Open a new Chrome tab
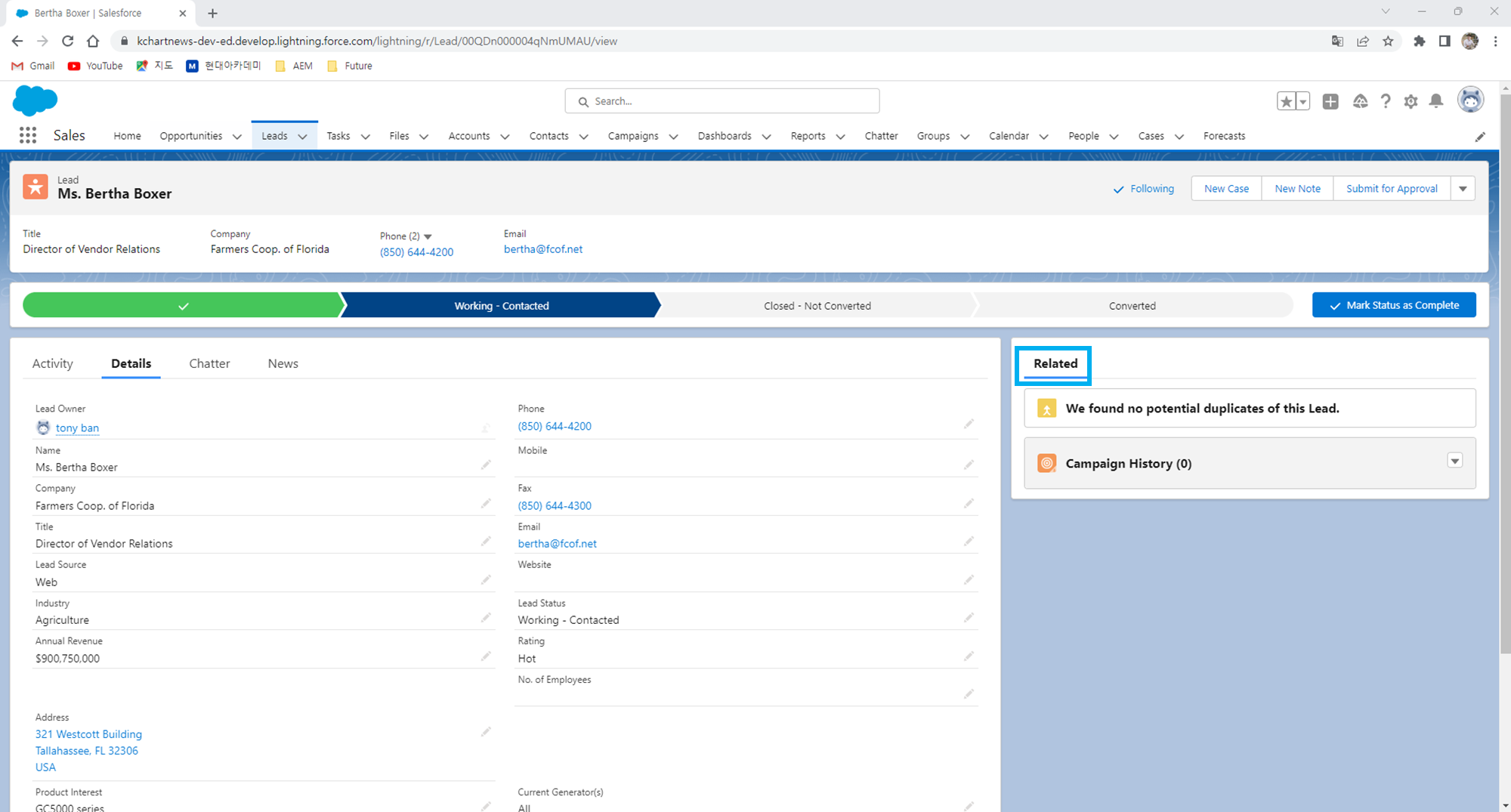This screenshot has width=1511, height=812. point(212,13)
